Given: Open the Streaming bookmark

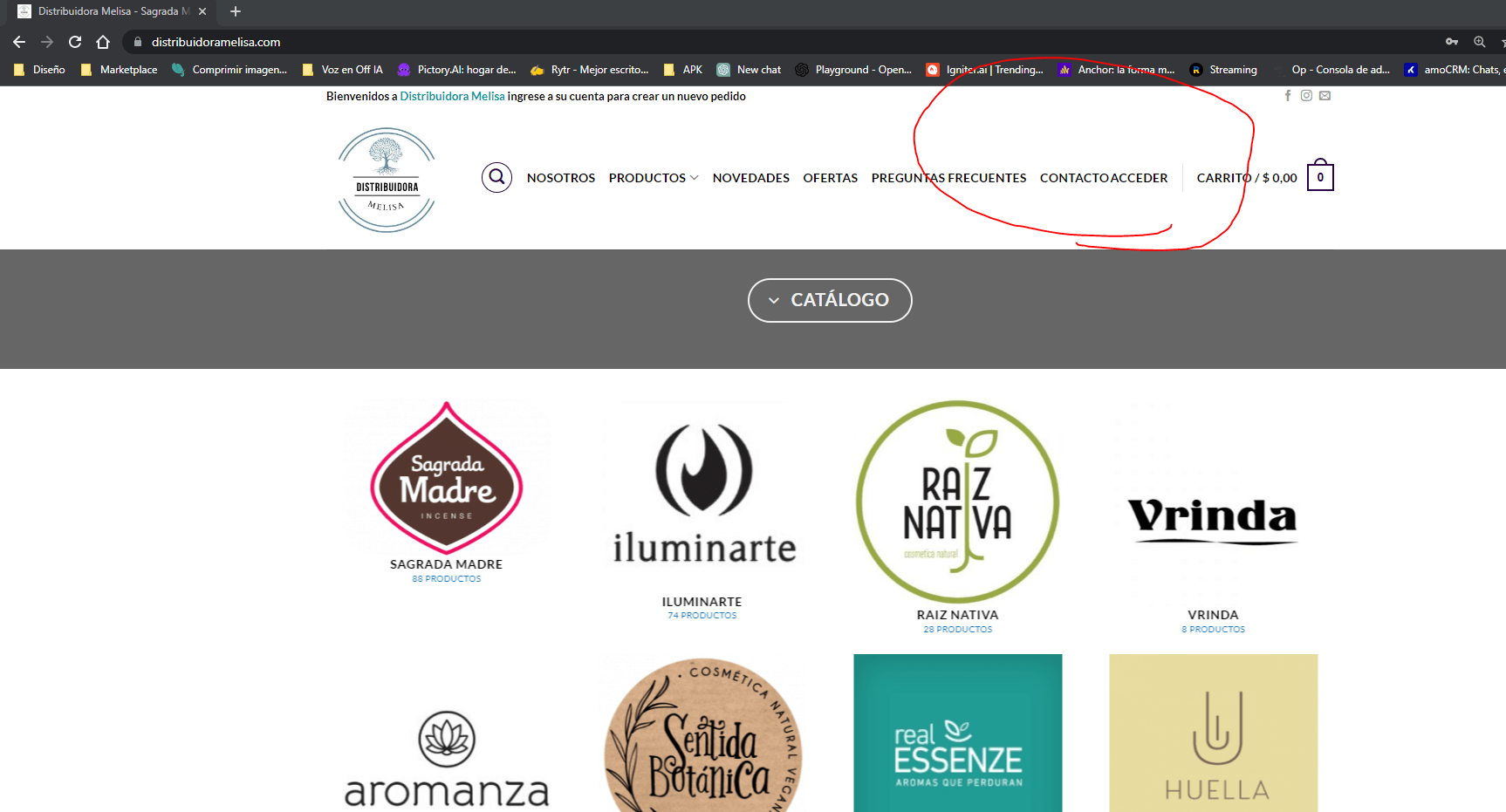Looking at the screenshot, I should 1223,70.
